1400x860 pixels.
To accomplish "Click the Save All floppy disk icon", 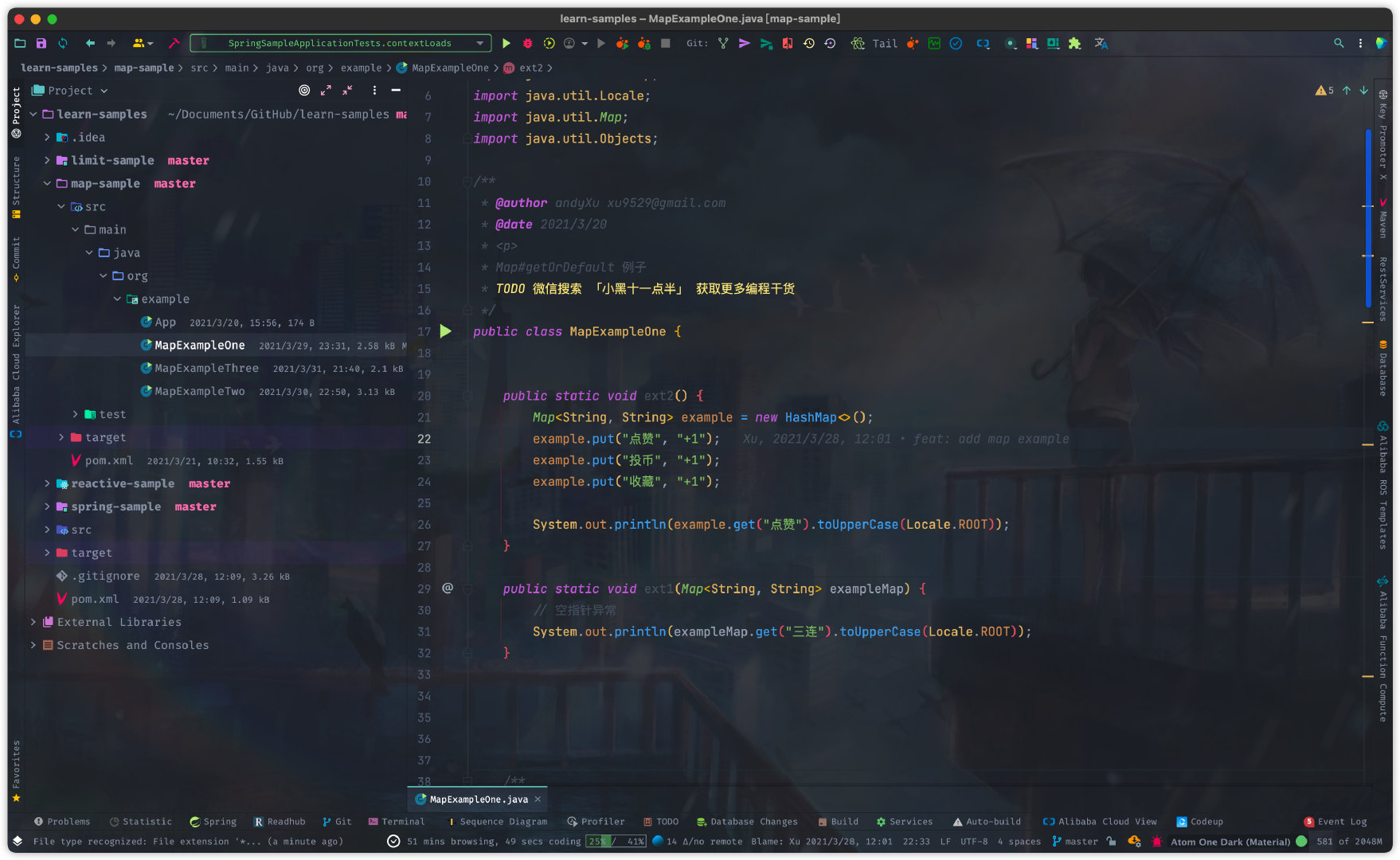I will click(x=41, y=43).
